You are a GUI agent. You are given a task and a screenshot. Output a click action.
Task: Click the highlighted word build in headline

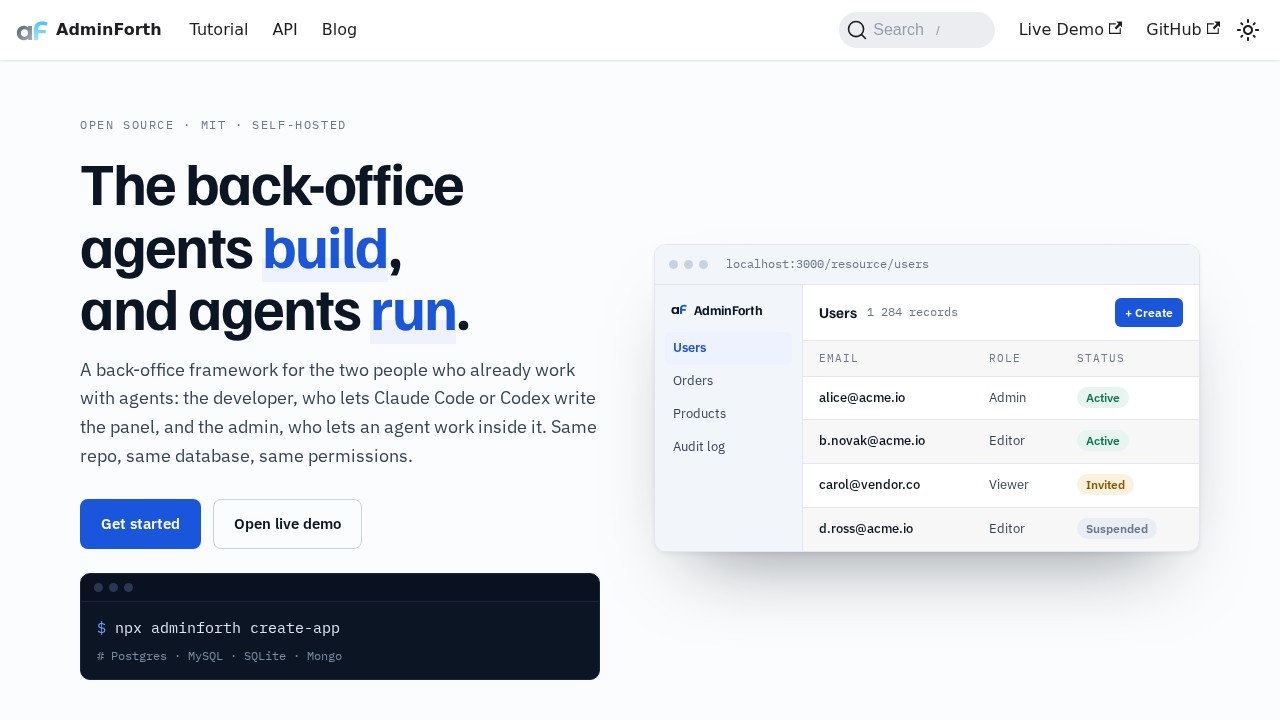coord(325,250)
